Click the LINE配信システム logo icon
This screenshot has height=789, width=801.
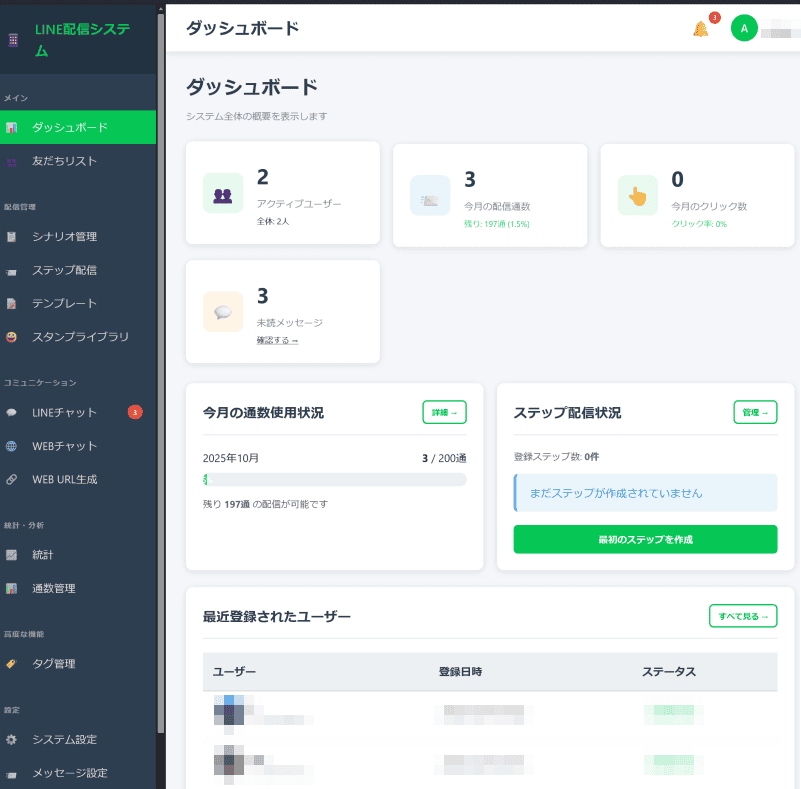pyautogui.click(x=13, y=41)
